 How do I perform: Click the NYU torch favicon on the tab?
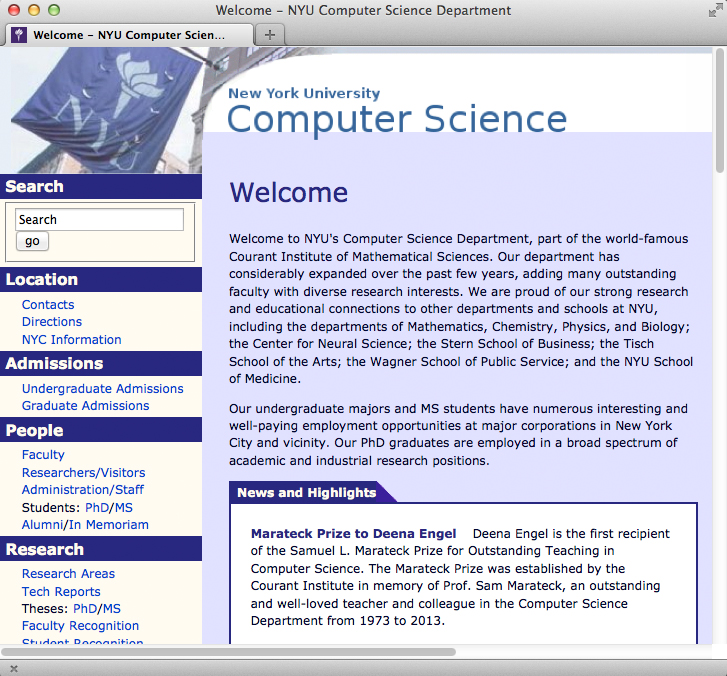tap(19, 34)
